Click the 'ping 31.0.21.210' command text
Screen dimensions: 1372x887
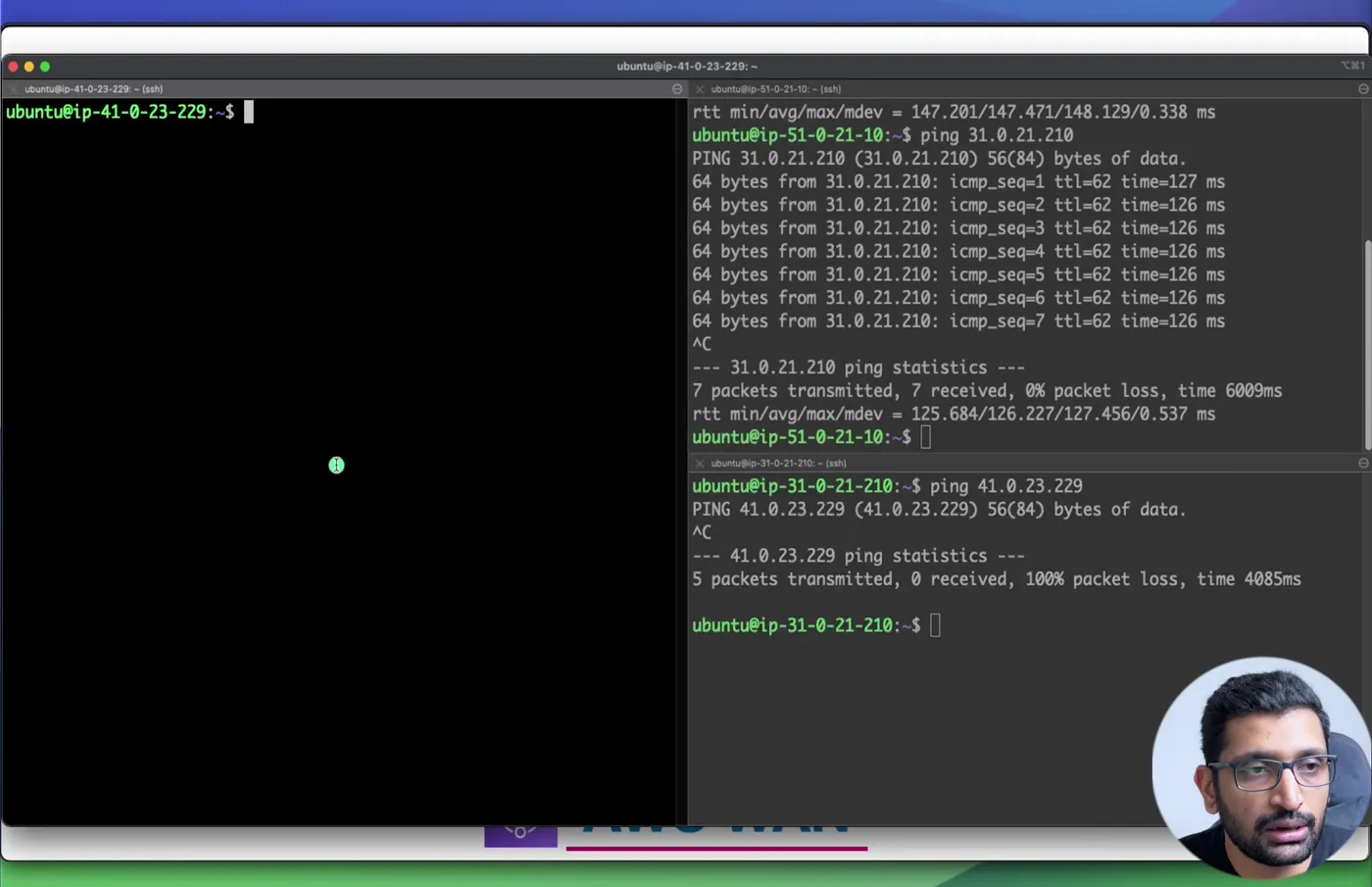pos(997,135)
